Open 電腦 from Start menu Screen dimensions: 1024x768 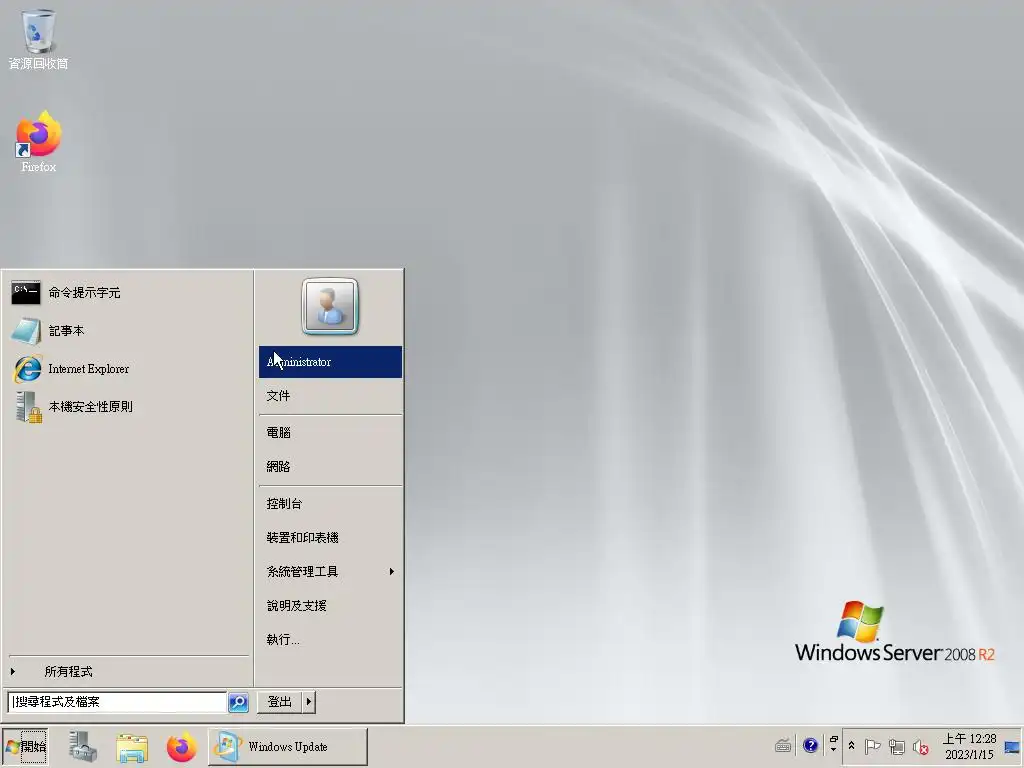[x=330, y=432]
